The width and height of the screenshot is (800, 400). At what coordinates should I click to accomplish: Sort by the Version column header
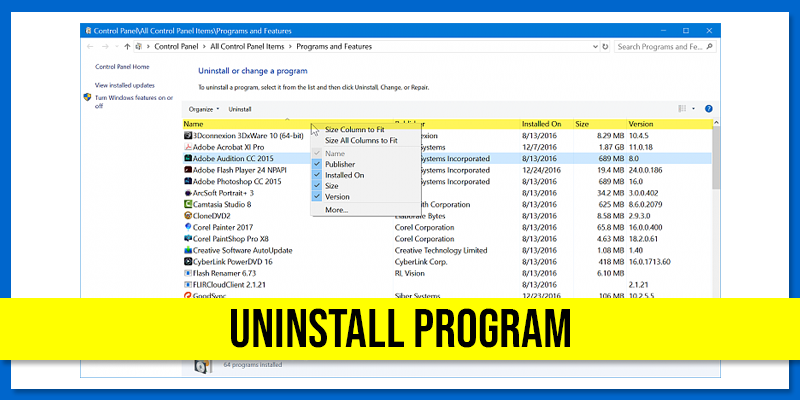pos(640,124)
